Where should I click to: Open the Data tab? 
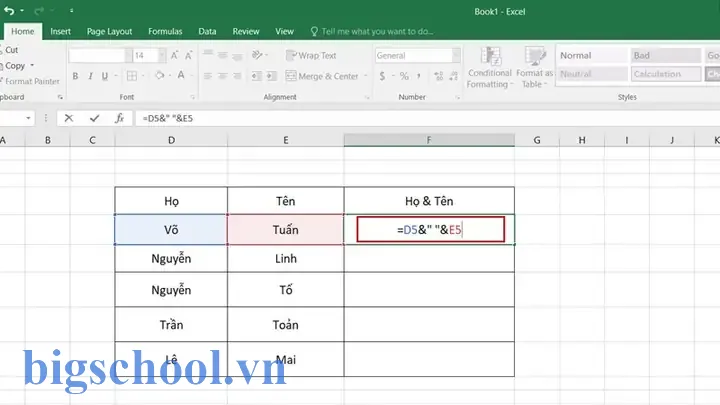[x=207, y=31]
